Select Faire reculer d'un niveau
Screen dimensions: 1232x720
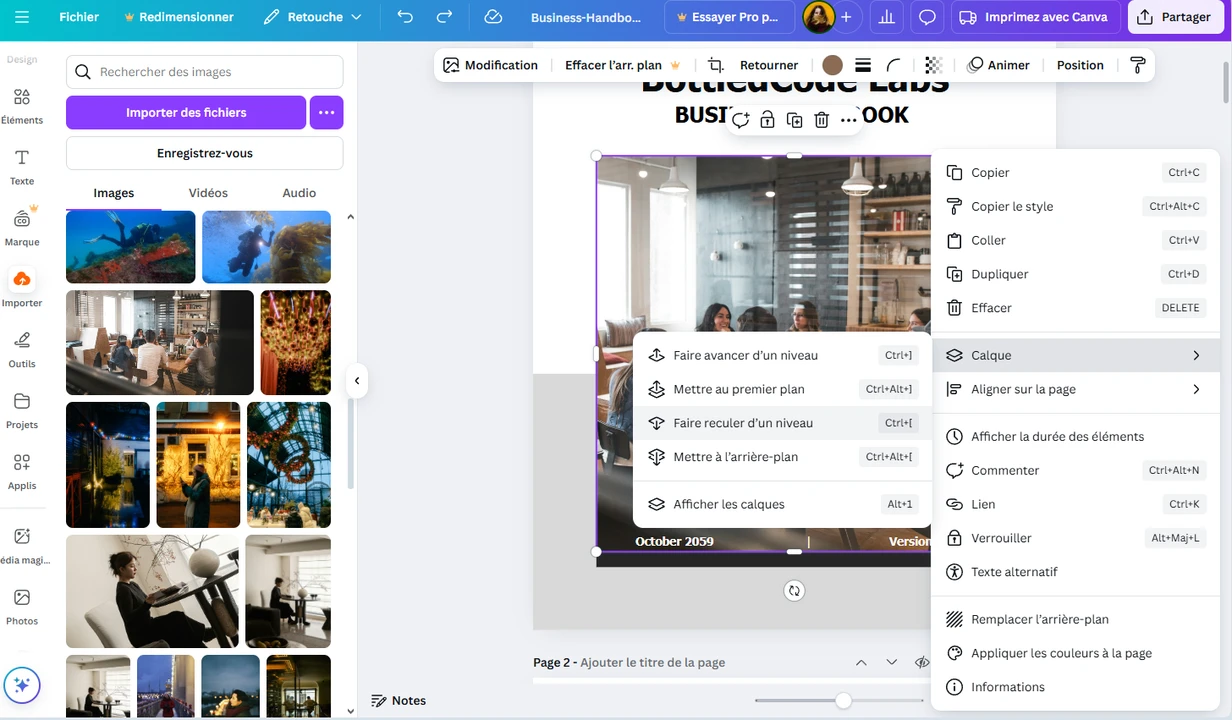tap(743, 423)
